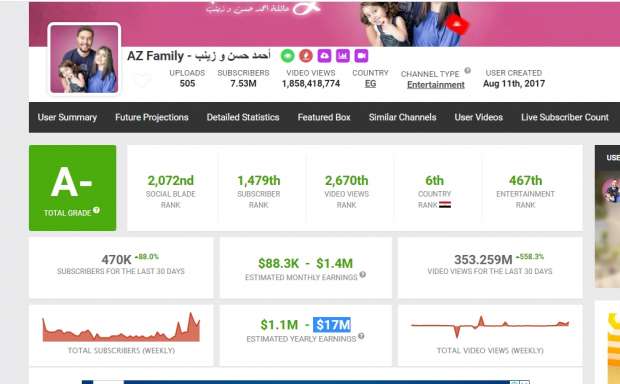Click the Entertainment channel type link
620x384 pixels.
tap(436, 85)
